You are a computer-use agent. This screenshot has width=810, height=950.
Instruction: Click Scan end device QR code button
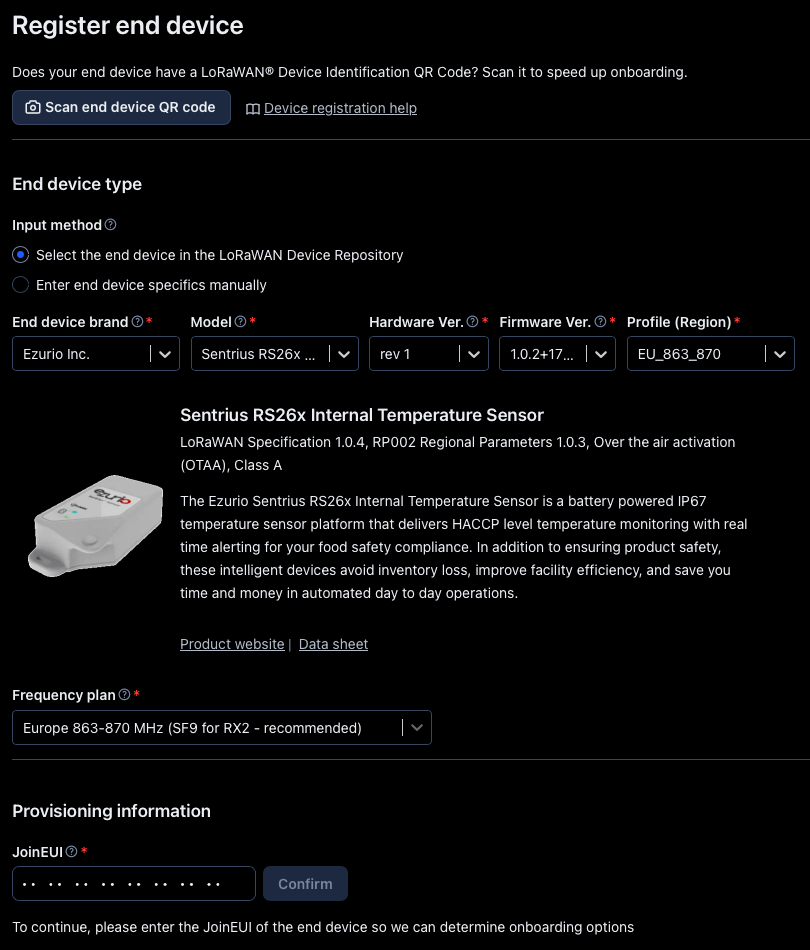pos(121,107)
